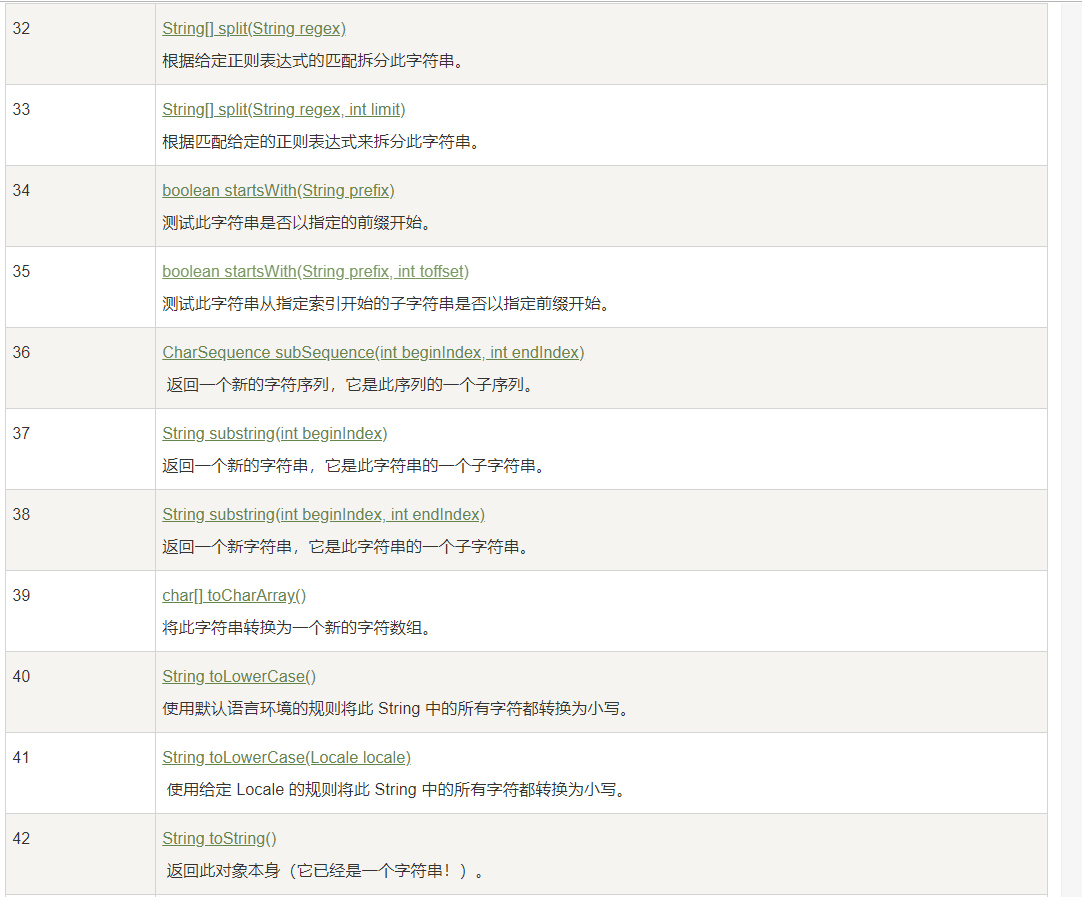Open startsWith(String prefix, int toffset) link

(x=315, y=272)
